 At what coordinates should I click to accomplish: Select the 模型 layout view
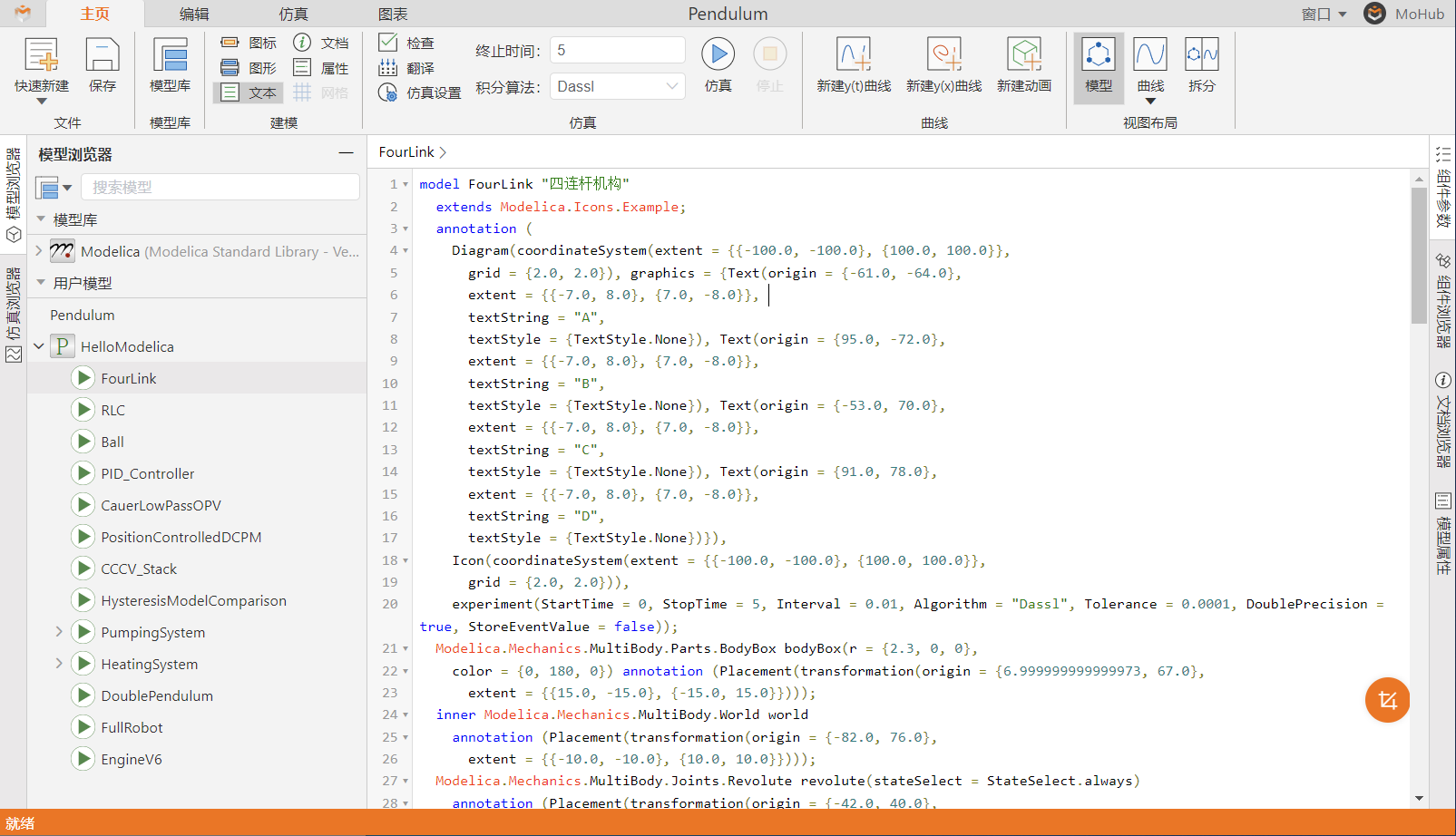(1099, 67)
